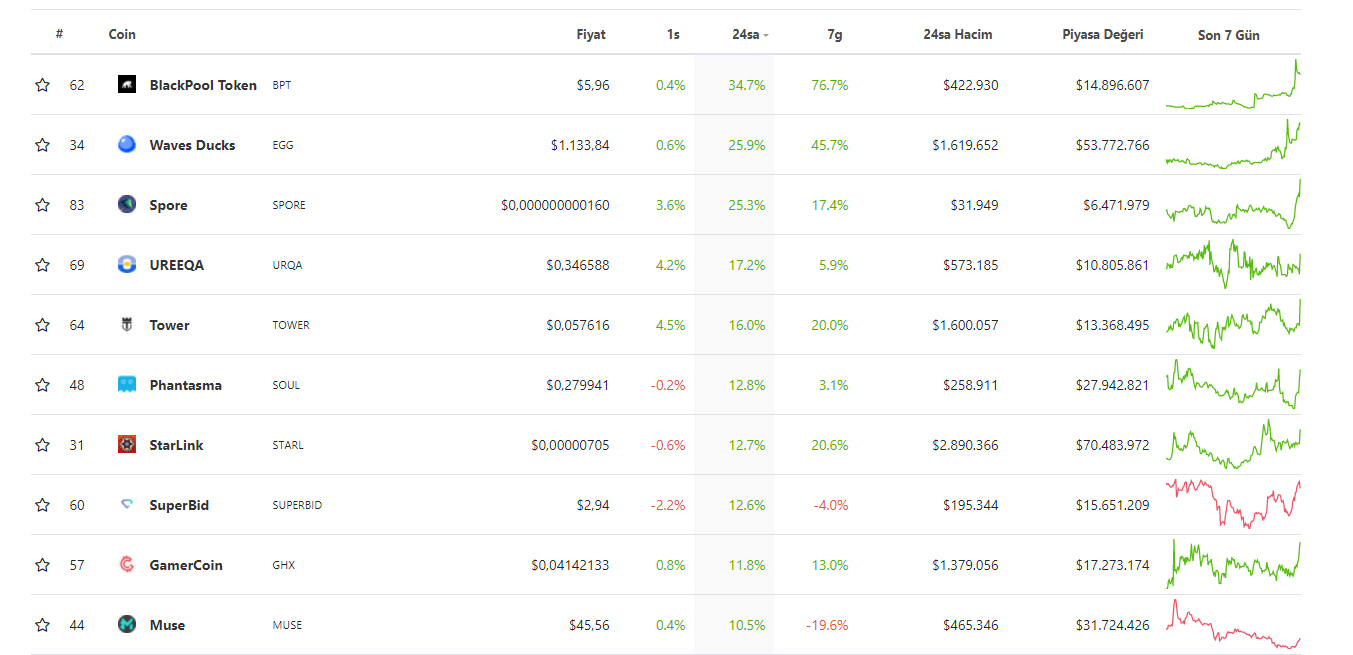Open SuperBid red 7-day sparkline
The width and height of the screenshot is (1353, 655).
pyautogui.click(x=1233, y=504)
